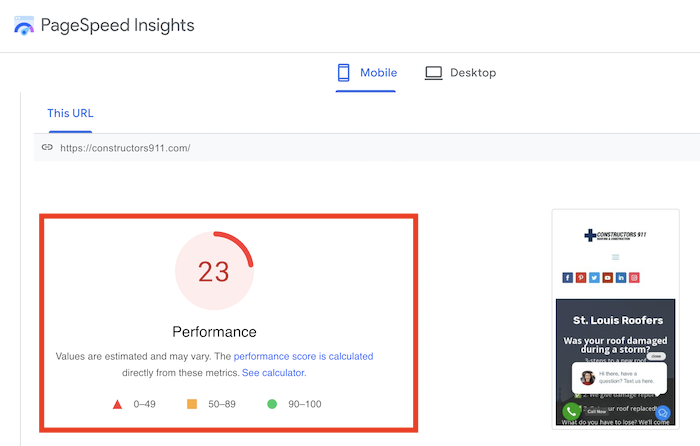Expand the hamburger menu in site preview
700x446 pixels.
(x=615, y=257)
